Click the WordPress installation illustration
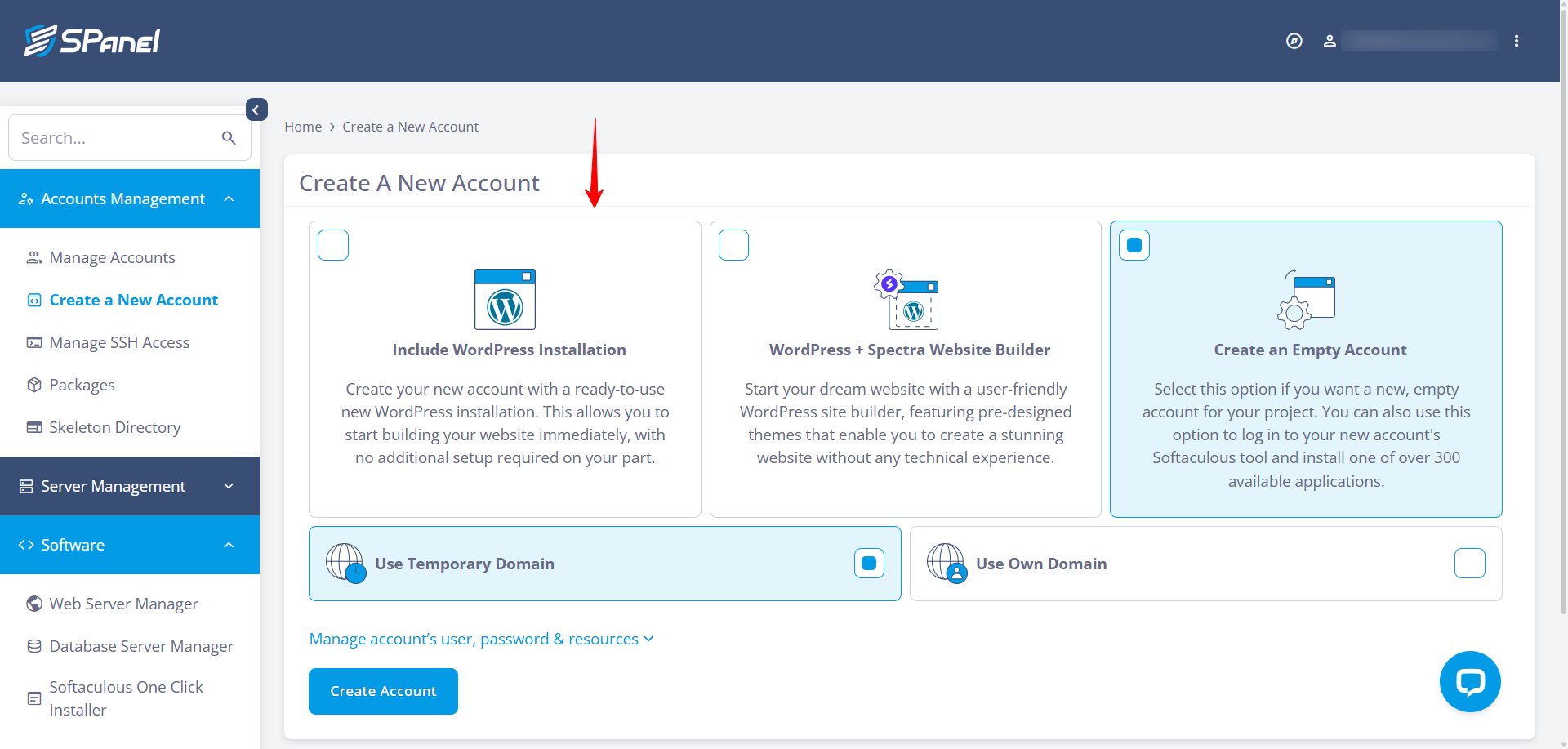The image size is (1568, 749). (x=506, y=299)
